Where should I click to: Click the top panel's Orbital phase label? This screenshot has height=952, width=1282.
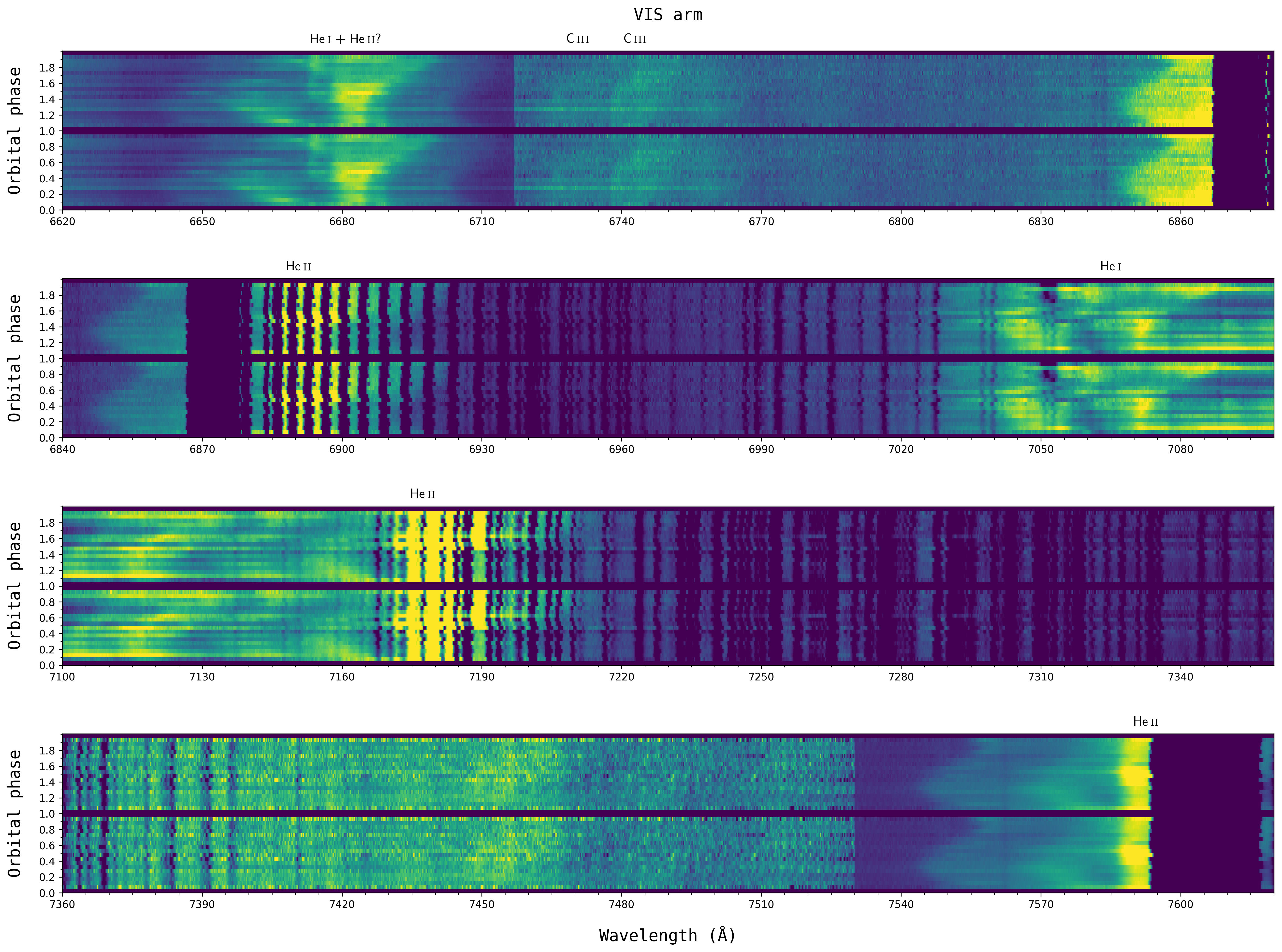pos(15,131)
